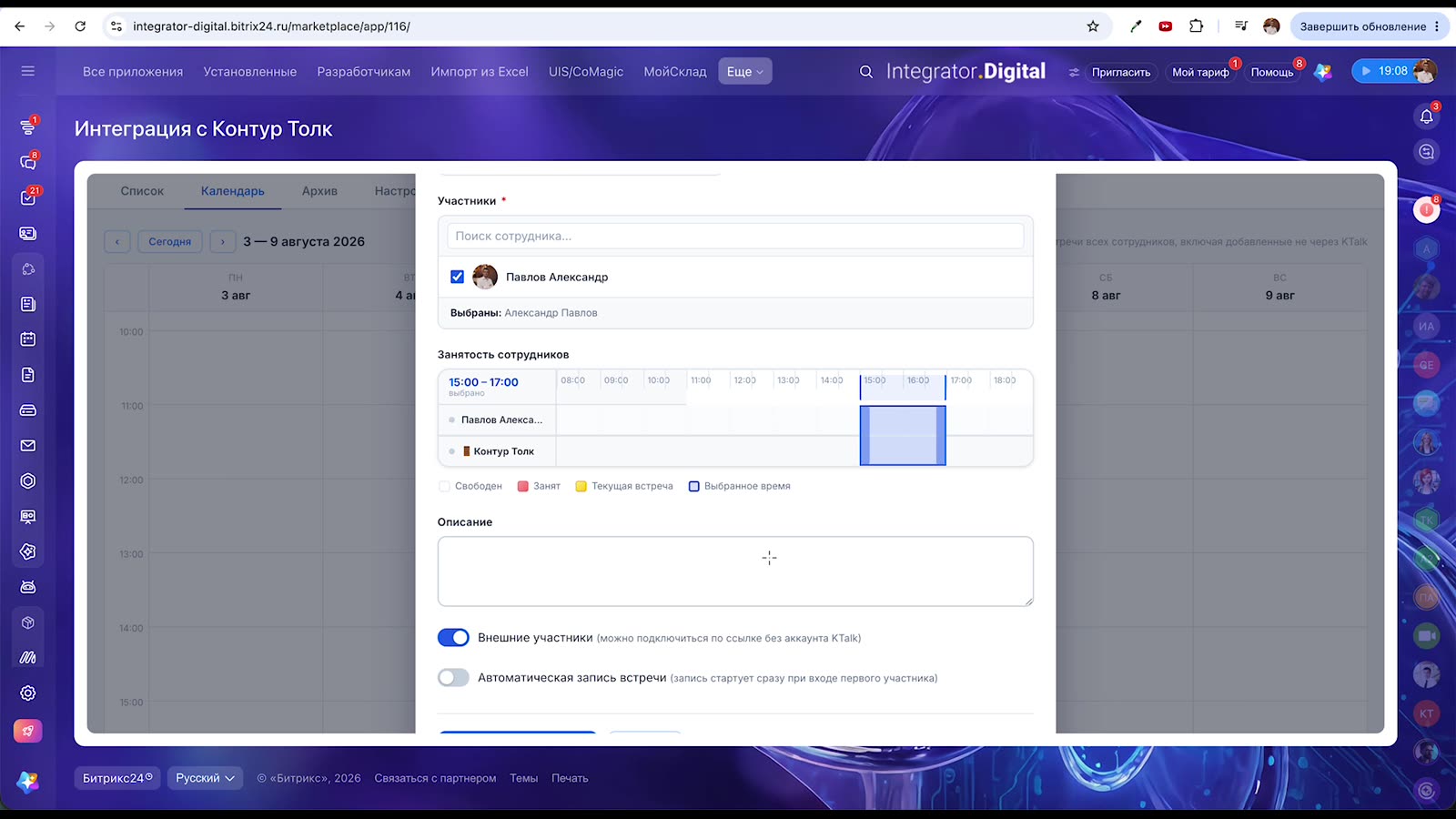The image size is (1456, 819).
Task: Click the browser reload button
Action: pos(80,26)
